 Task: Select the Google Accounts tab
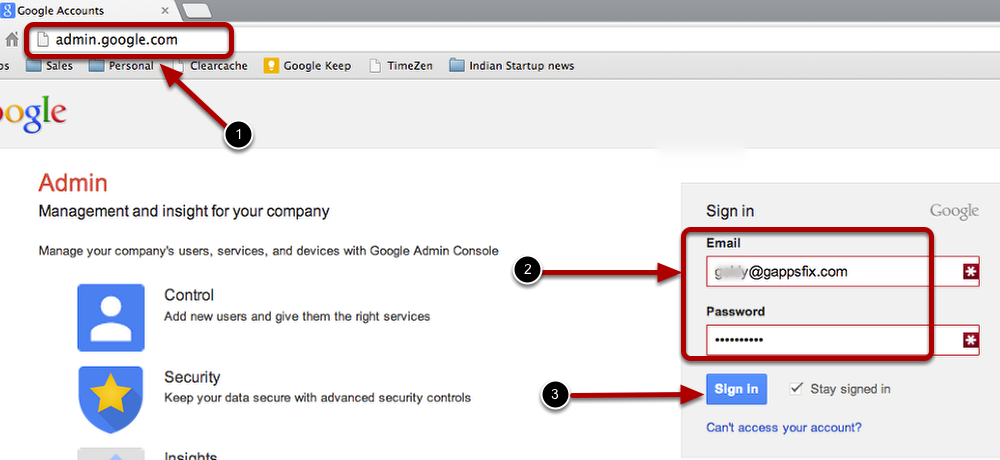click(88, 11)
